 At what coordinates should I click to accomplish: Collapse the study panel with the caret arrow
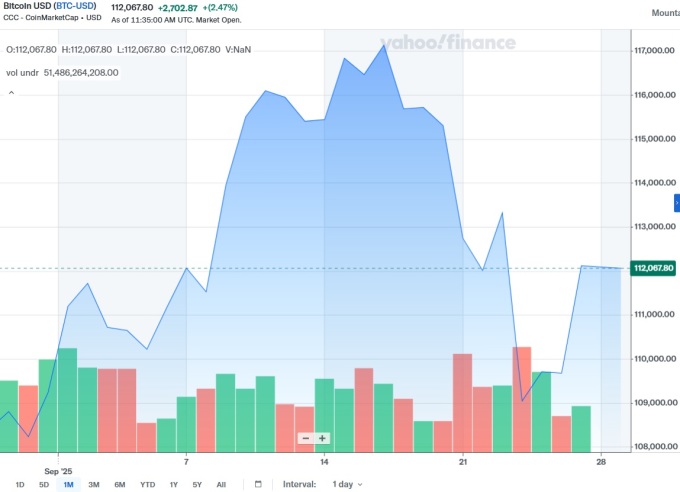click(x=12, y=93)
